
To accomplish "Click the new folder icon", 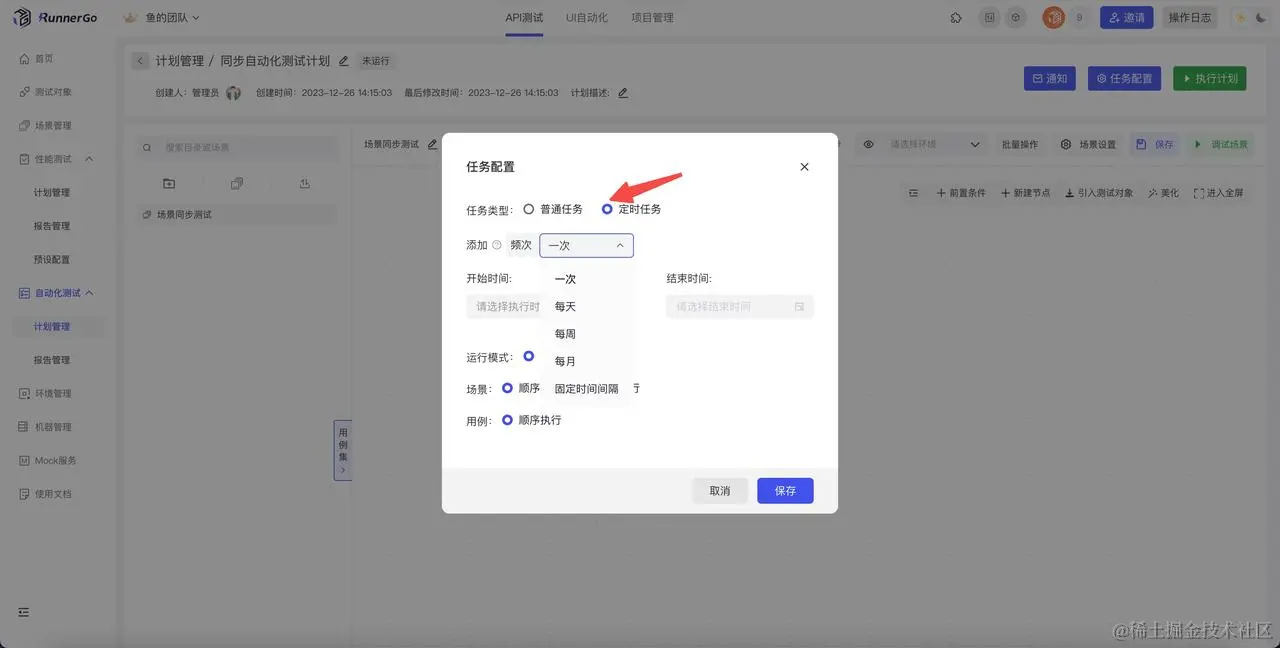I will (169, 184).
